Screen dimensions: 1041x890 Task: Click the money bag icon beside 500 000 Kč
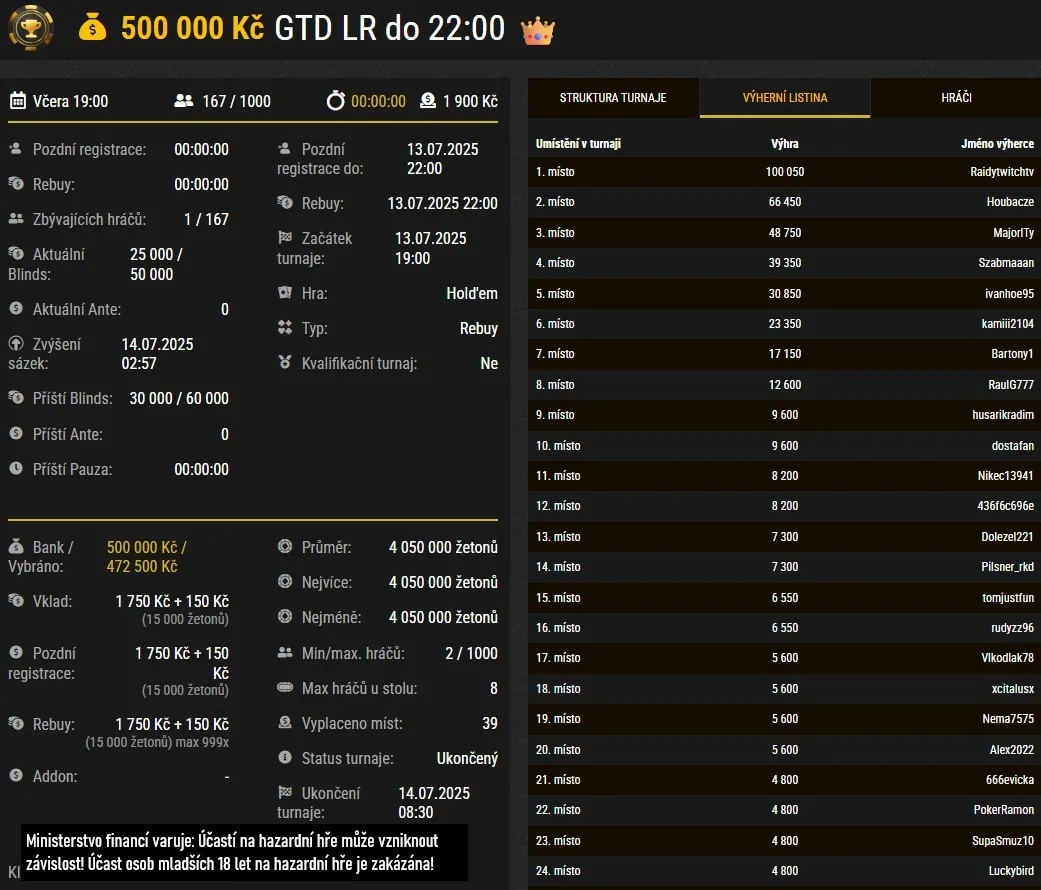tap(92, 28)
